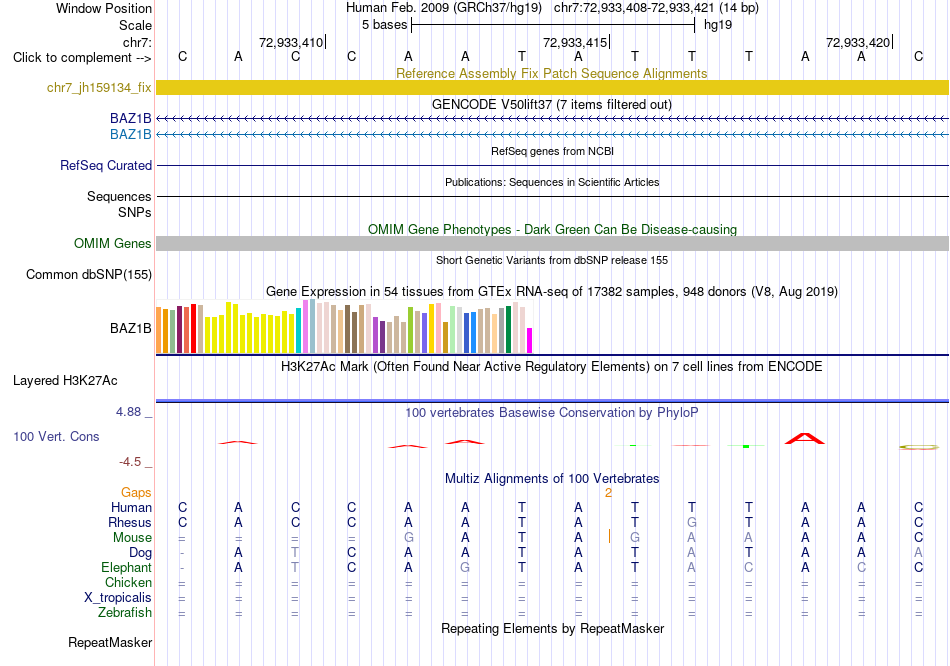Click the dark blue BAZ1B gene label
The height and width of the screenshot is (666, 950).
point(130,118)
